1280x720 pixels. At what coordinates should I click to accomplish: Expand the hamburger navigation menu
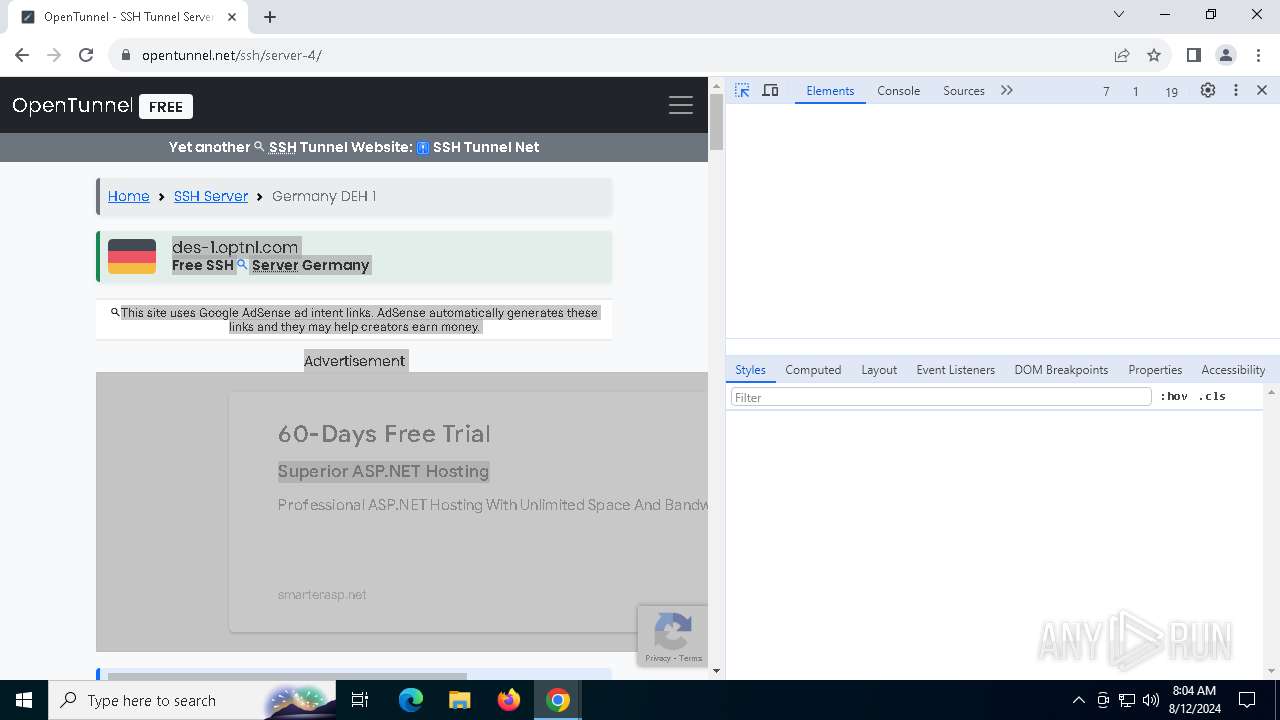[x=681, y=105]
